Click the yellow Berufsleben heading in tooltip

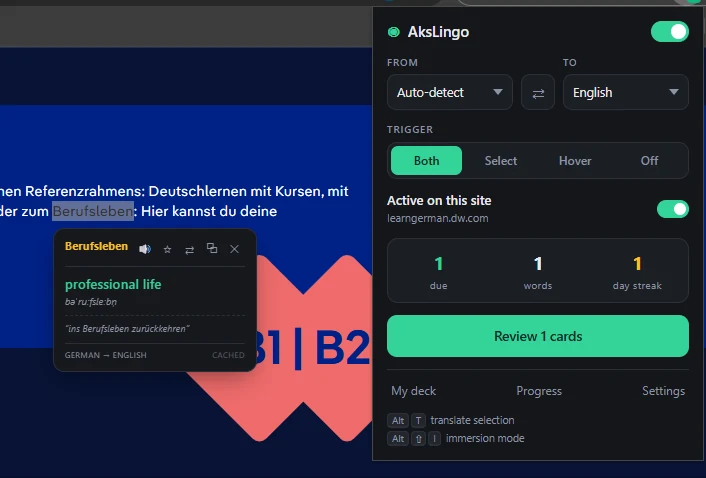coord(96,246)
